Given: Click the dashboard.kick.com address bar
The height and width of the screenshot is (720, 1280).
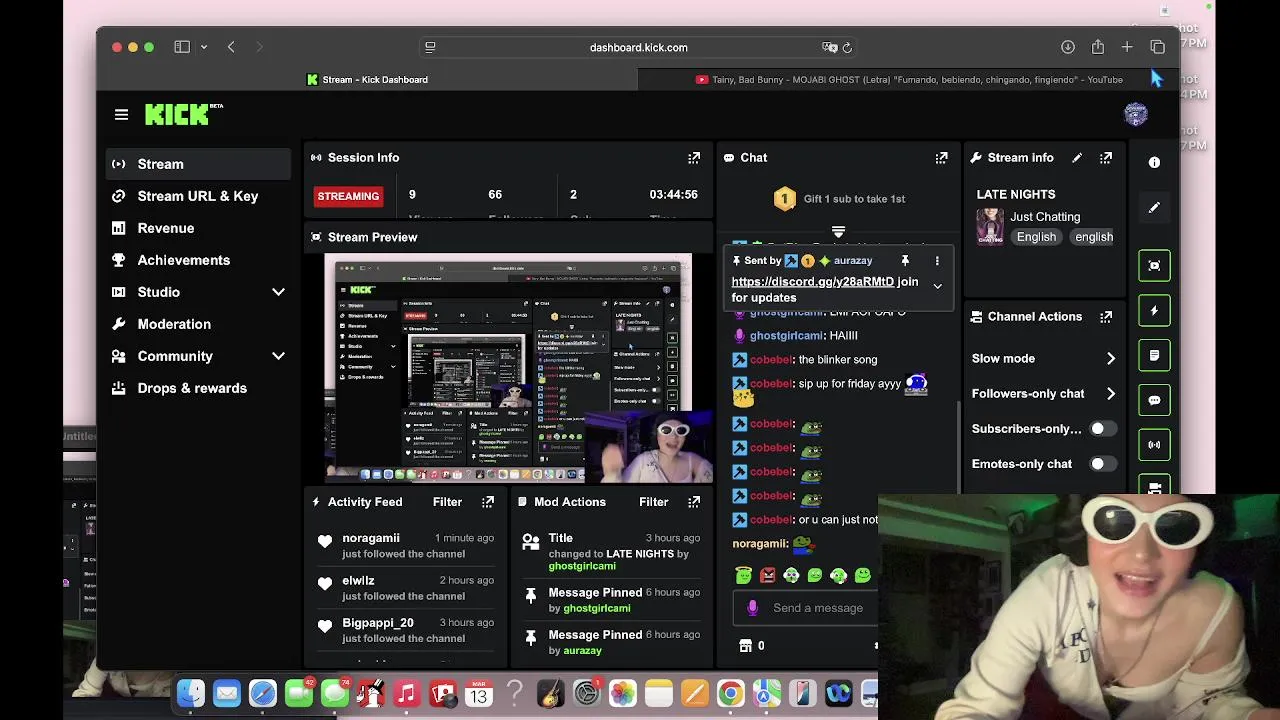Looking at the screenshot, I should 638,47.
